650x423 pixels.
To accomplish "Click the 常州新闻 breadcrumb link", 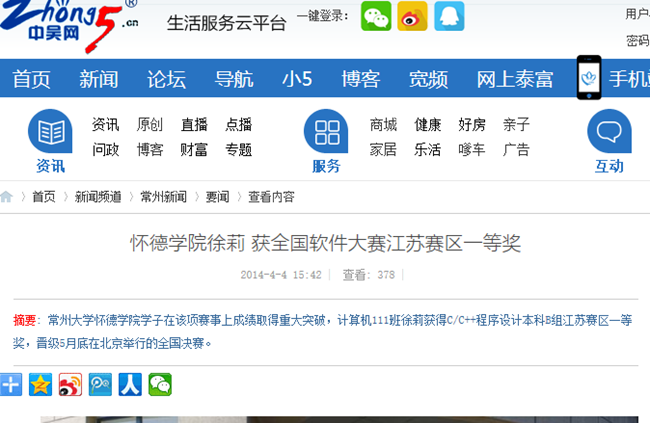I will pos(163,197).
